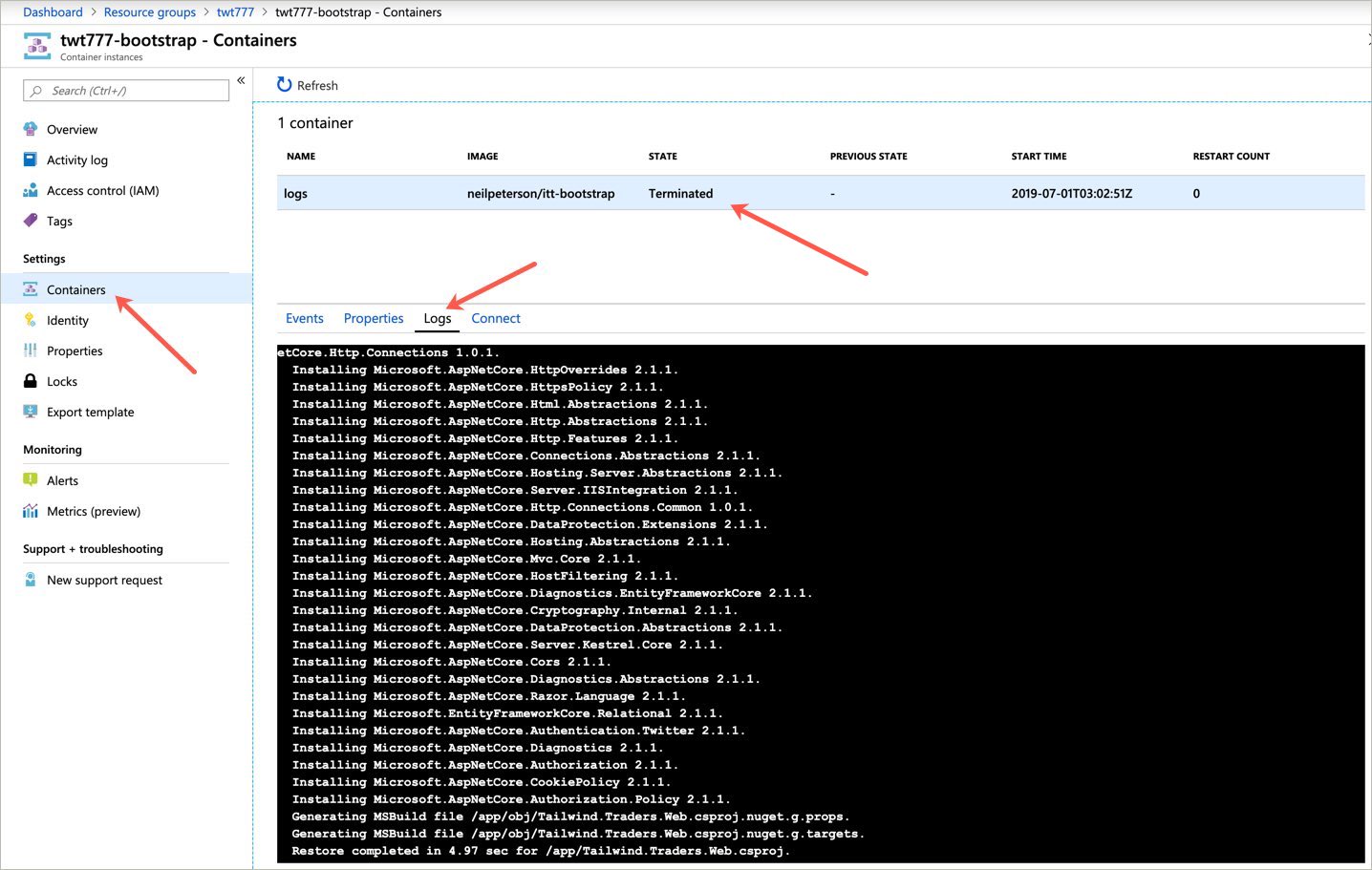The height and width of the screenshot is (870, 1372).
Task: Switch to the Properties tab
Action: 374,318
